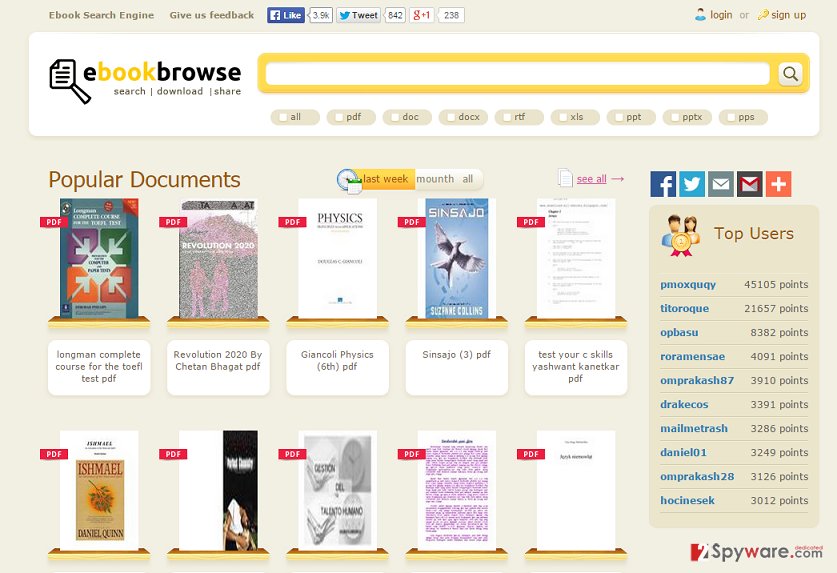
Task: Click 'Revolution 2020 By Chetan Bhagat pdf' title
Action: pos(218,360)
